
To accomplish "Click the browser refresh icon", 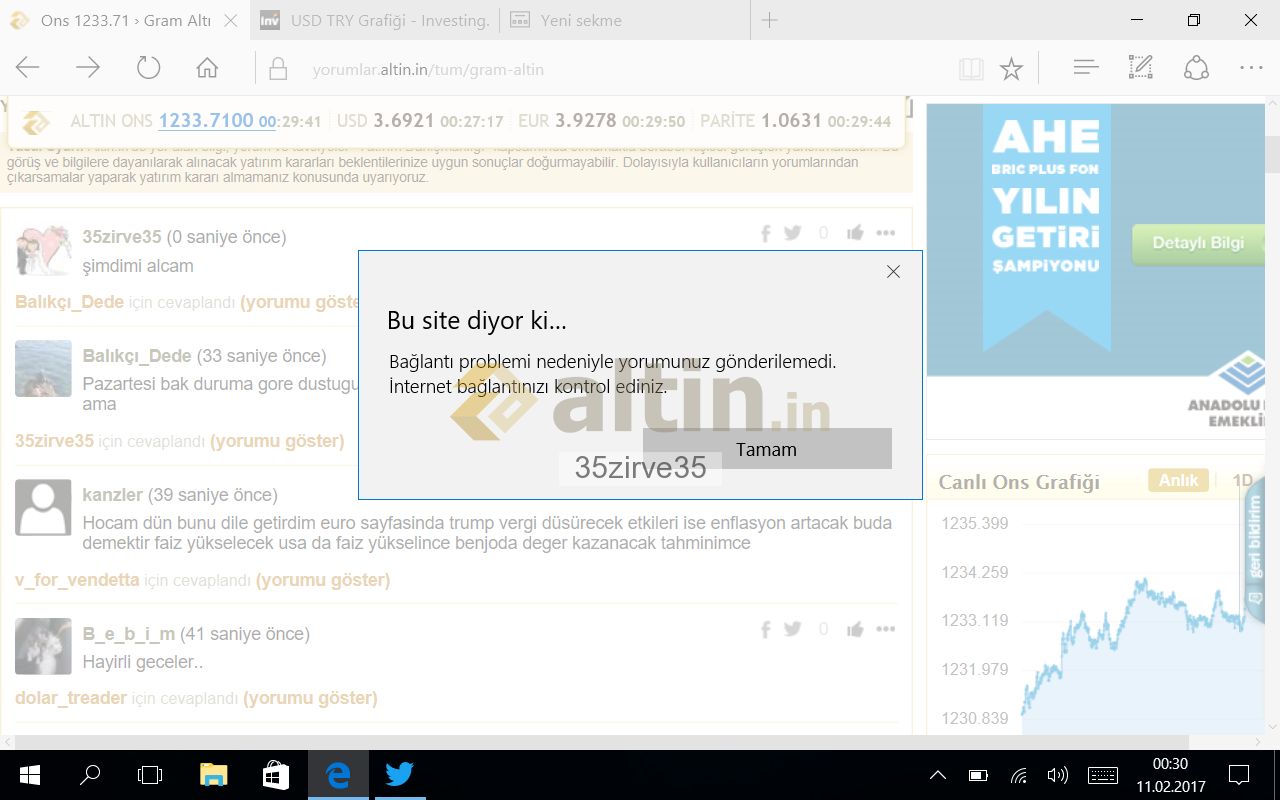I will 148,68.
